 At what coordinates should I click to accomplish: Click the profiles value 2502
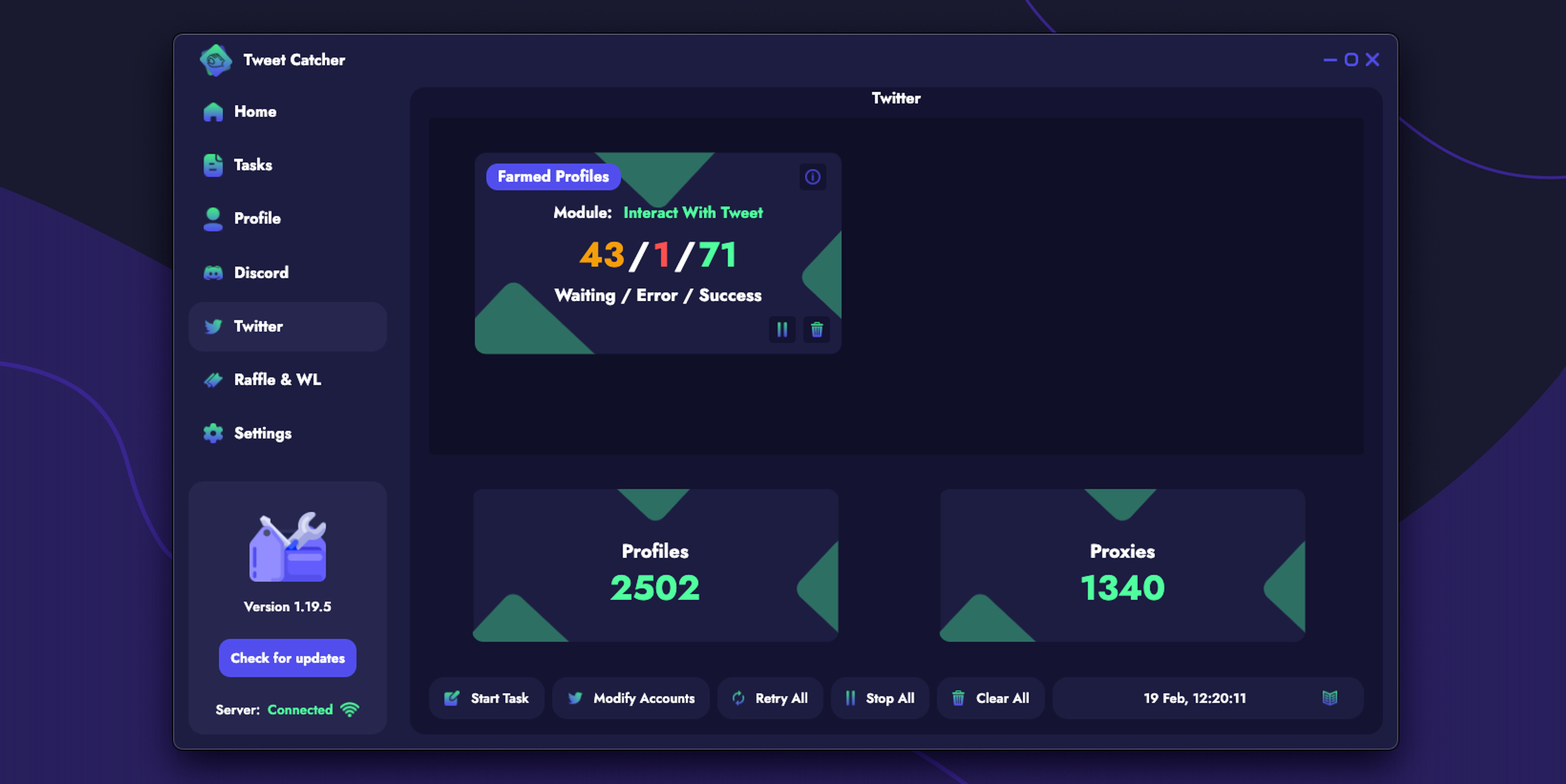(x=655, y=588)
